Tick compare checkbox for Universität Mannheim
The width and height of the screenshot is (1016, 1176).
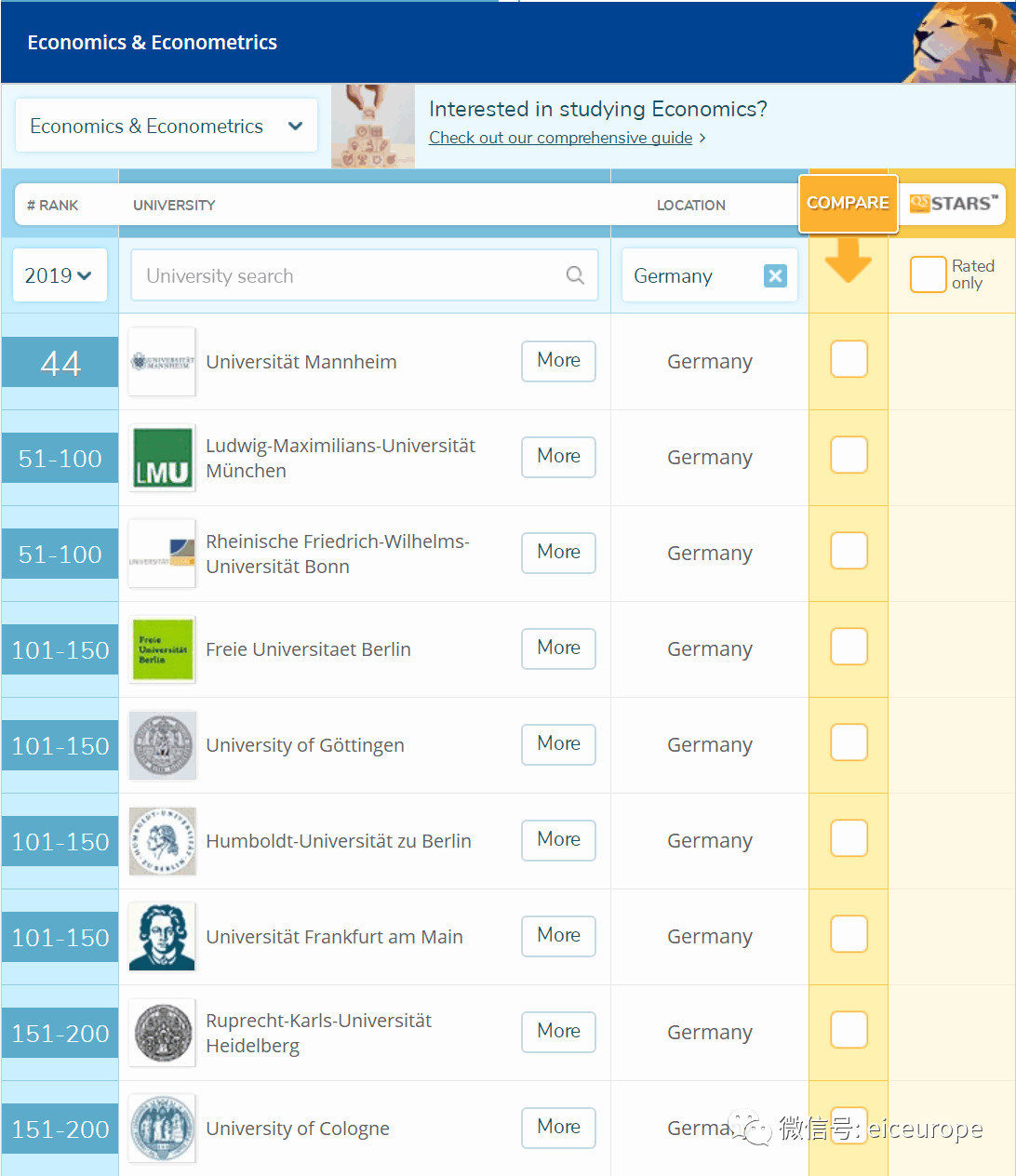click(849, 359)
